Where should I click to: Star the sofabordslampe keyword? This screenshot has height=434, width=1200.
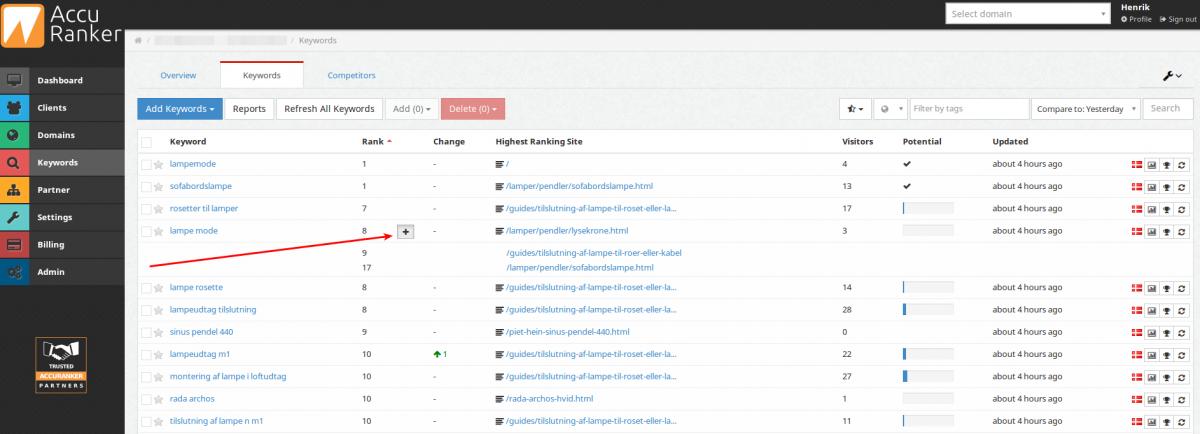159,186
